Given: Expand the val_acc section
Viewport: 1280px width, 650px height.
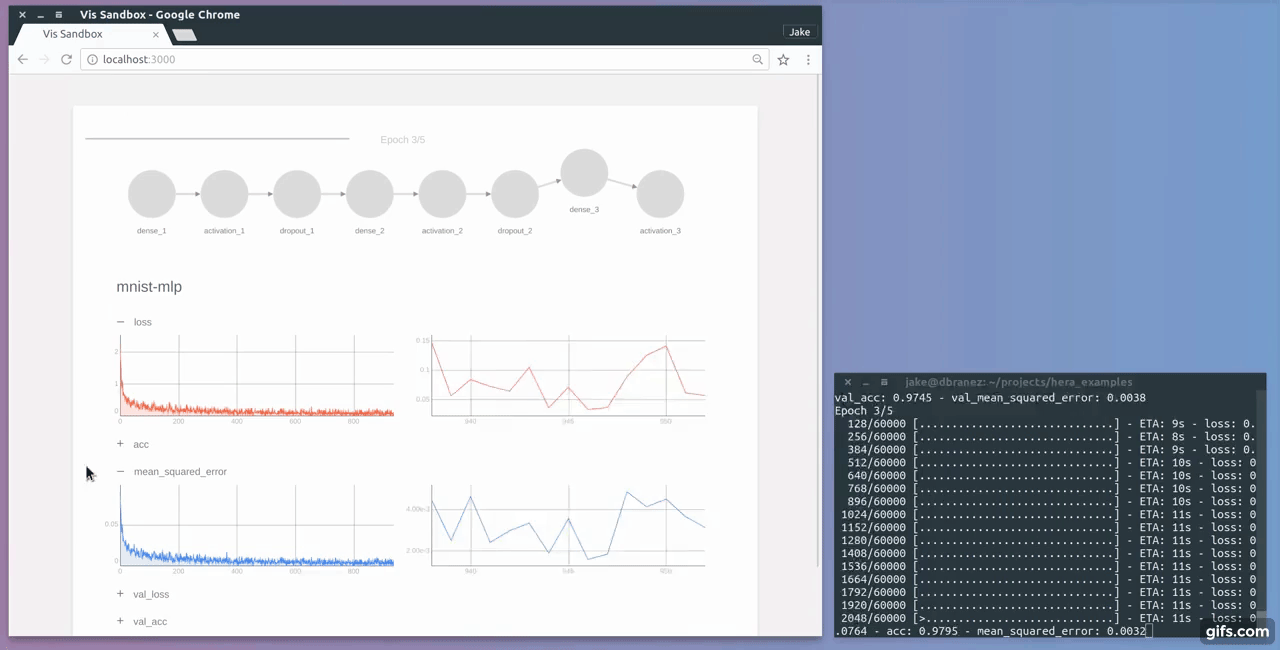Looking at the screenshot, I should [121, 621].
